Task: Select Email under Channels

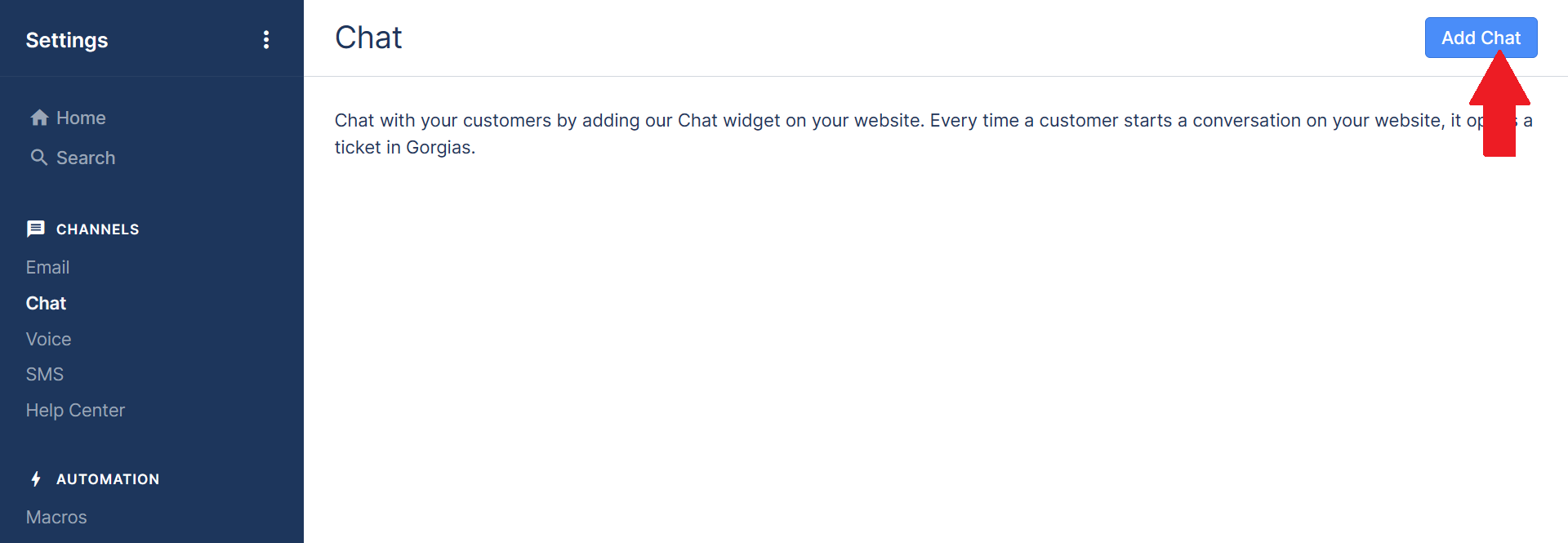Action: pyautogui.click(x=47, y=267)
